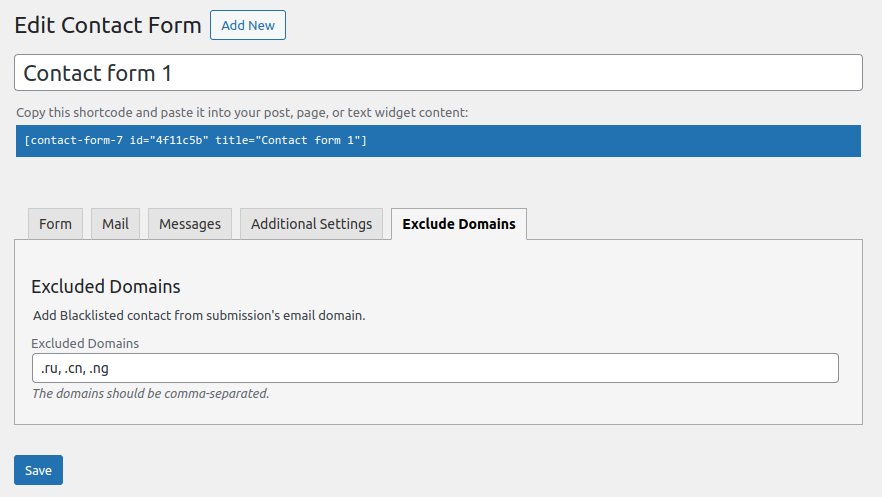Save the contact form
Viewport: 882px width, 497px height.
(x=38, y=470)
